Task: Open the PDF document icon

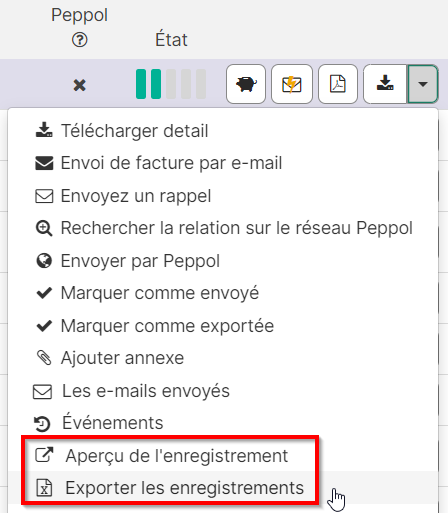Action: (338, 84)
